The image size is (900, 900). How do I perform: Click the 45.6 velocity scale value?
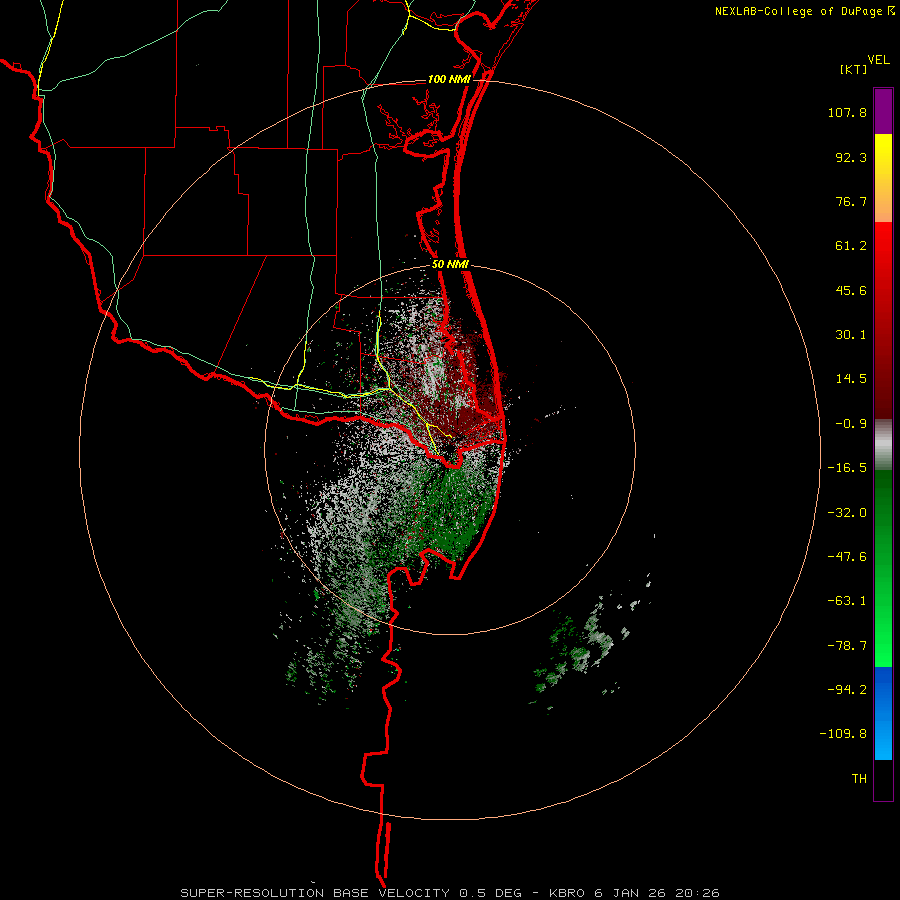(x=851, y=290)
